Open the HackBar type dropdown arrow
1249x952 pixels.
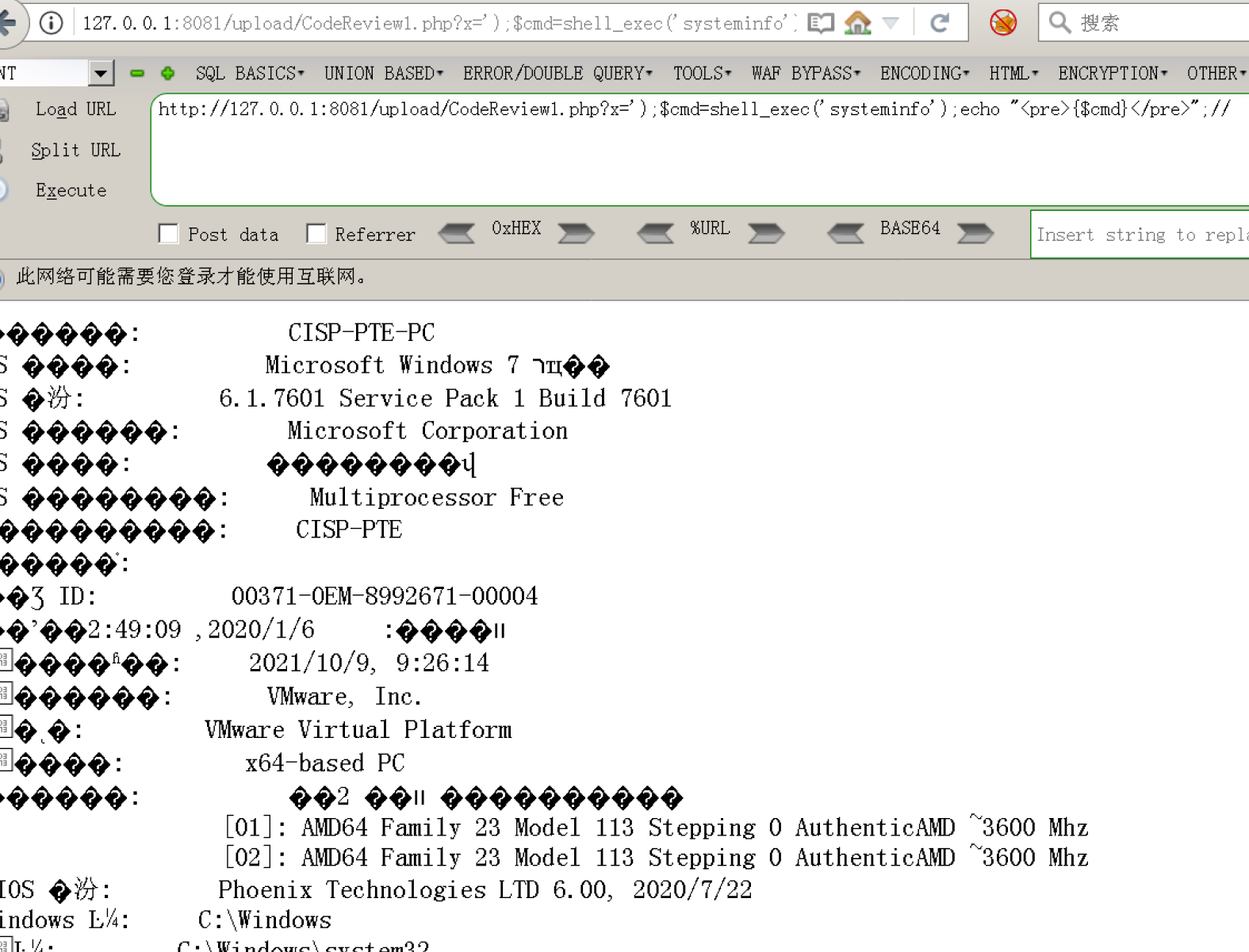point(101,74)
